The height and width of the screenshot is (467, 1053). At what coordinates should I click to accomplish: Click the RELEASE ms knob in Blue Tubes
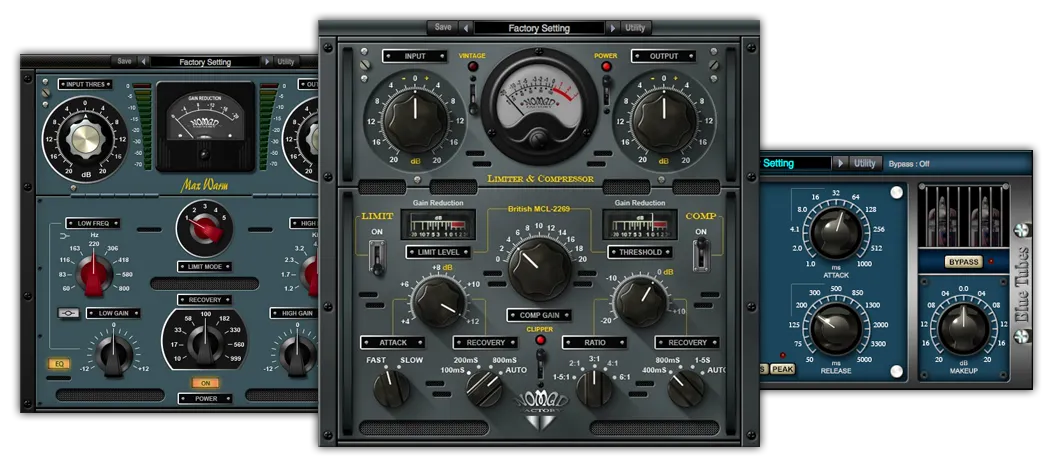click(x=835, y=329)
